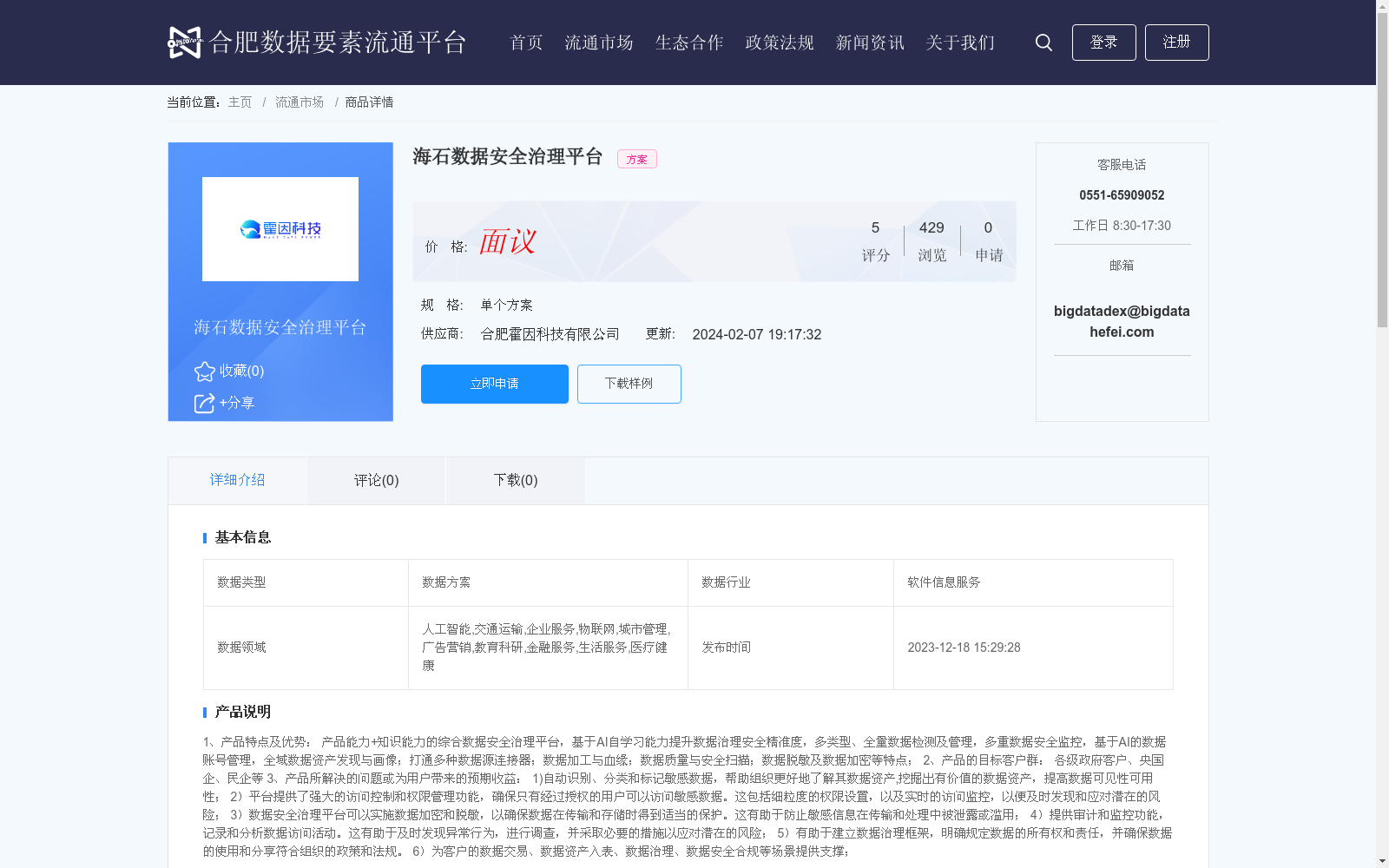This screenshot has height=868, width=1389.
Task: Click the 产品说明 section heading
Action: (243, 712)
